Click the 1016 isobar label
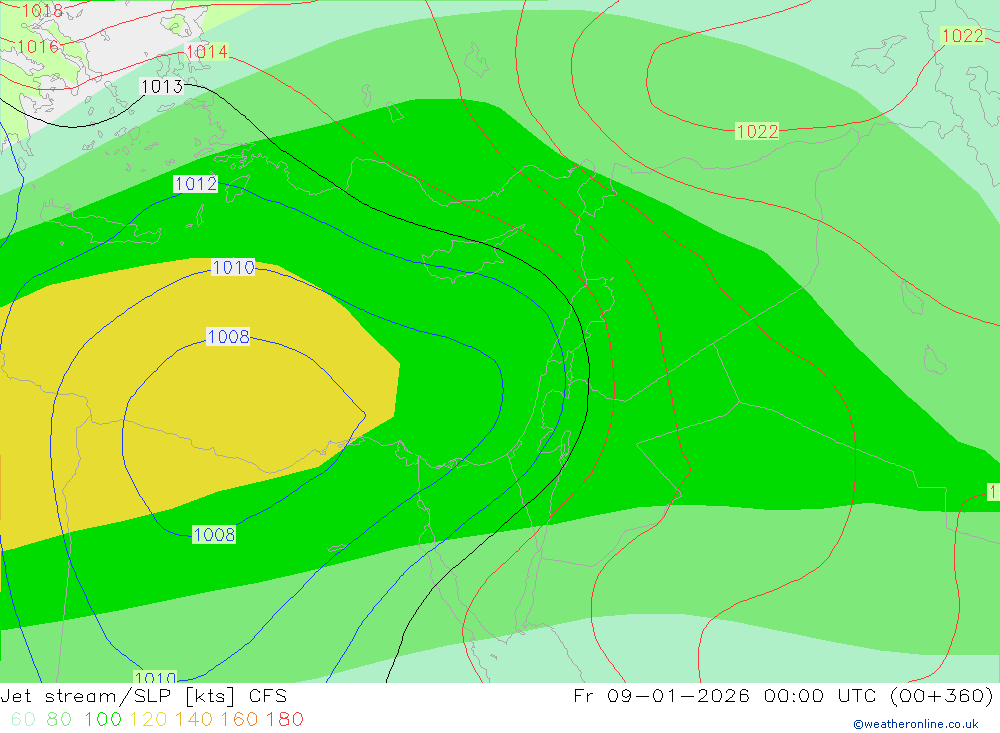 pyautogui.click(x=37, y=46)
